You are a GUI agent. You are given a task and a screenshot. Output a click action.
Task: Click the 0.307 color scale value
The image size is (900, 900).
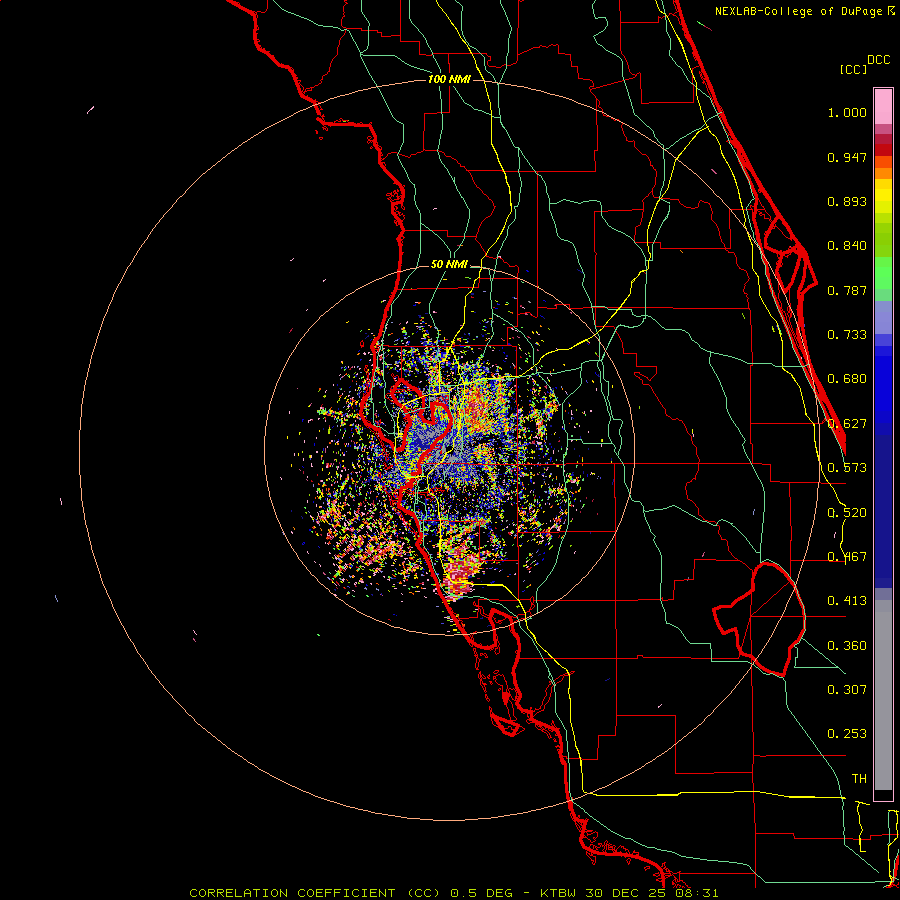(x=847, y=689)
